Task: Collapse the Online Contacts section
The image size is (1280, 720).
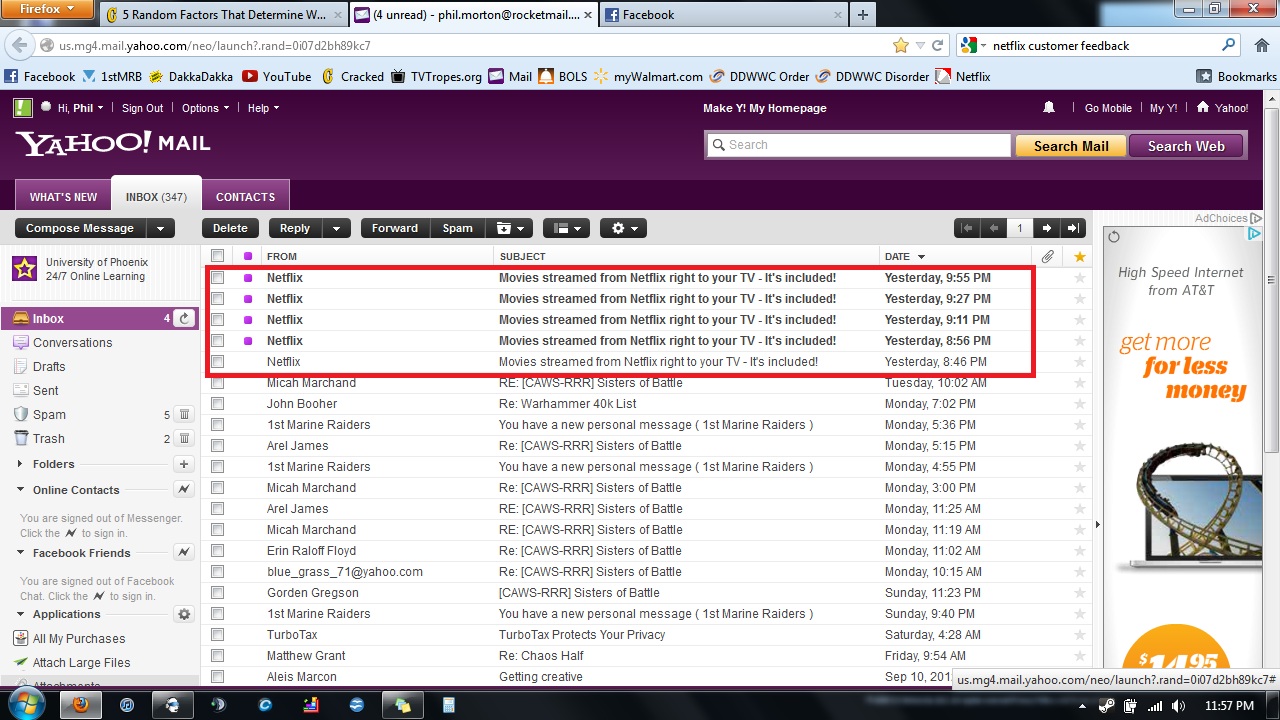Action: pos(21,490)
